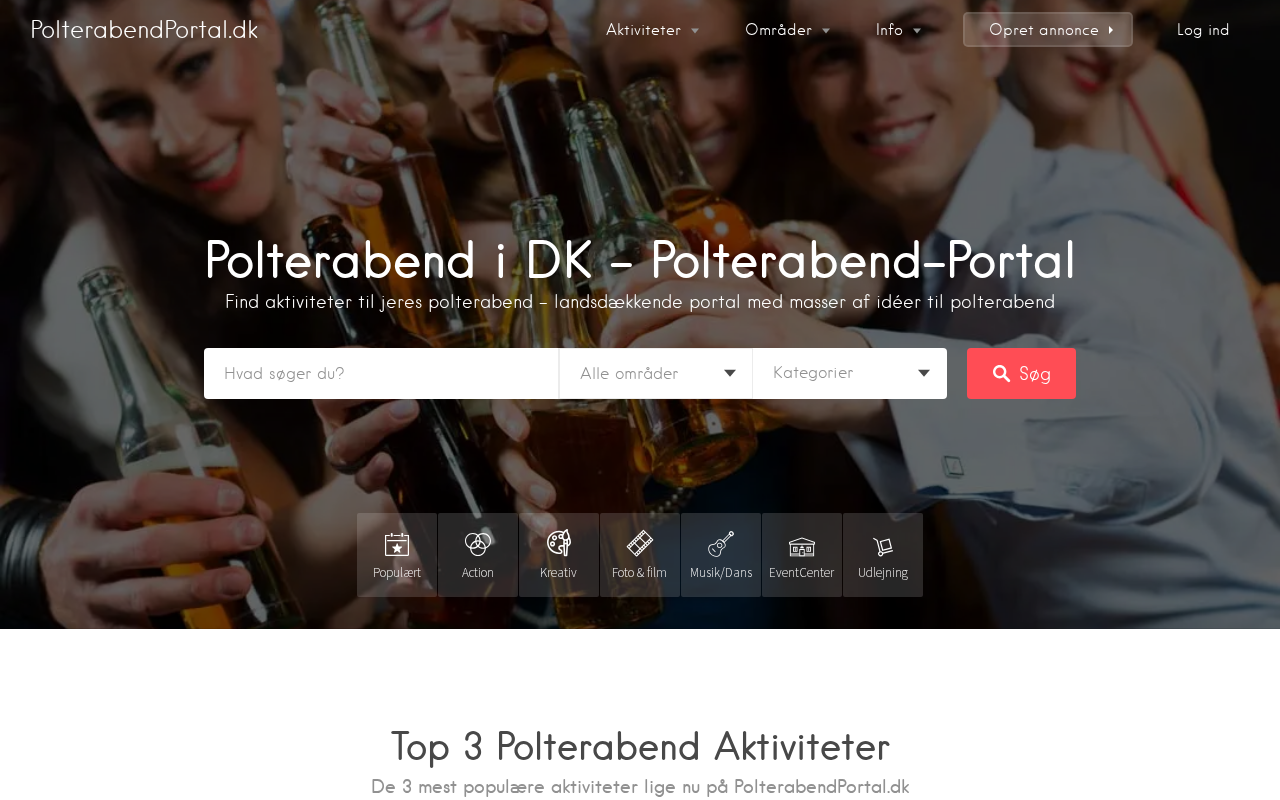Focus the Hvad søger du? search field
This screenshot has width=1280, height=800.
pyautogui.click(x=381, y=373)
